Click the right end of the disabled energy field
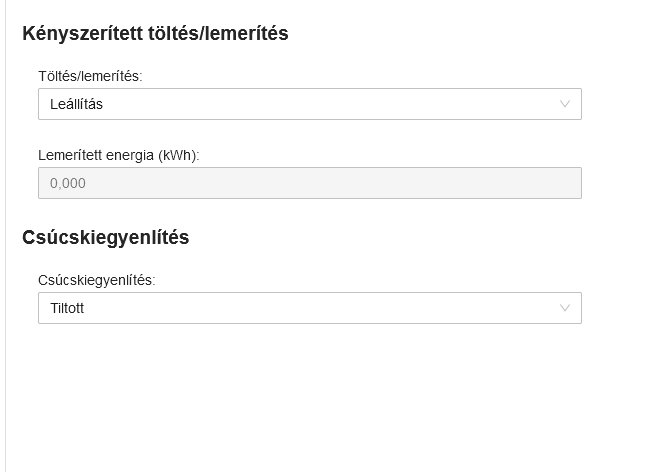The image size is (658, 472). point(560,183)
